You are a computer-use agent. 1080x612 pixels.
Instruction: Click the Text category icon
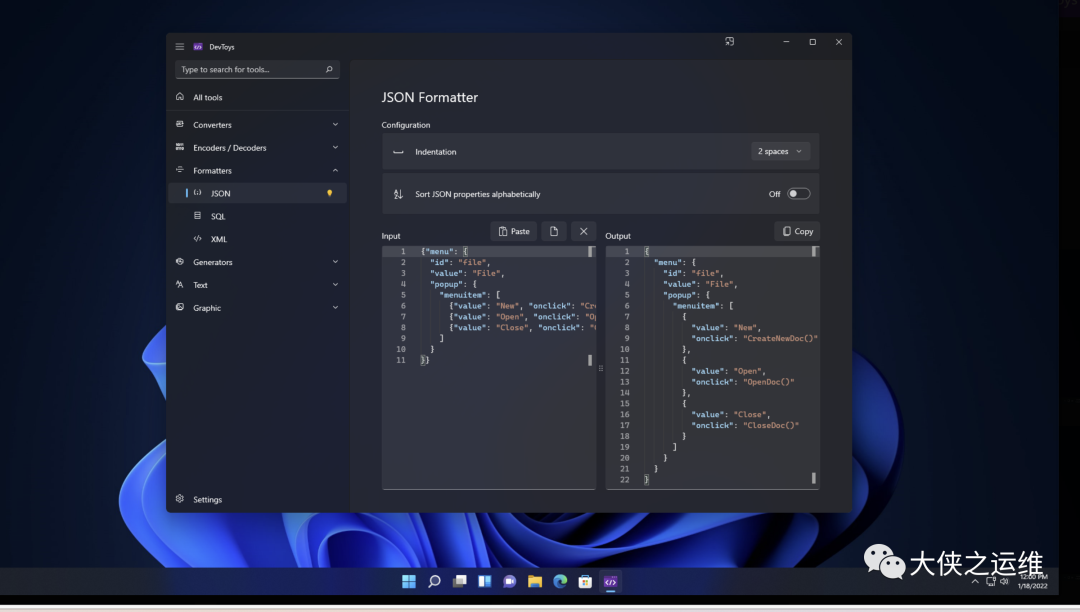(x=180, y=284)
